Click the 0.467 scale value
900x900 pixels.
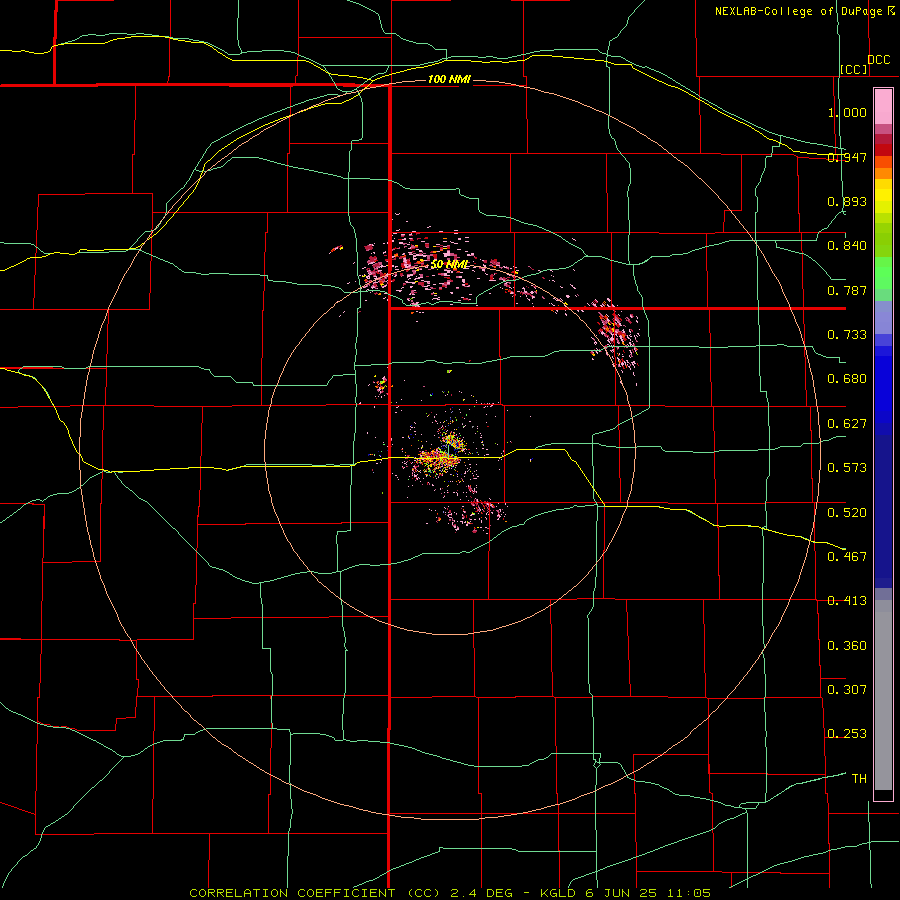coord(847,557)
